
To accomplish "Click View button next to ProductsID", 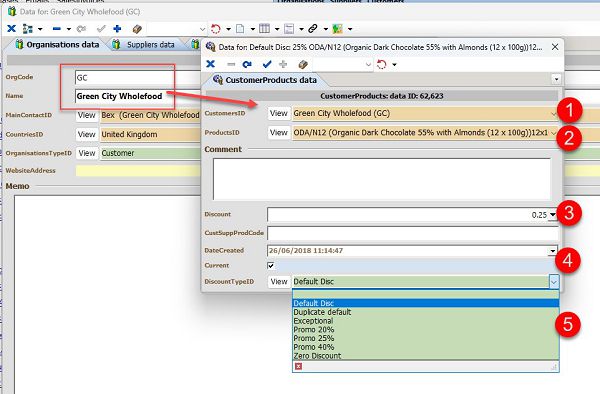I will pyautogui.click(x=279, y=133).
